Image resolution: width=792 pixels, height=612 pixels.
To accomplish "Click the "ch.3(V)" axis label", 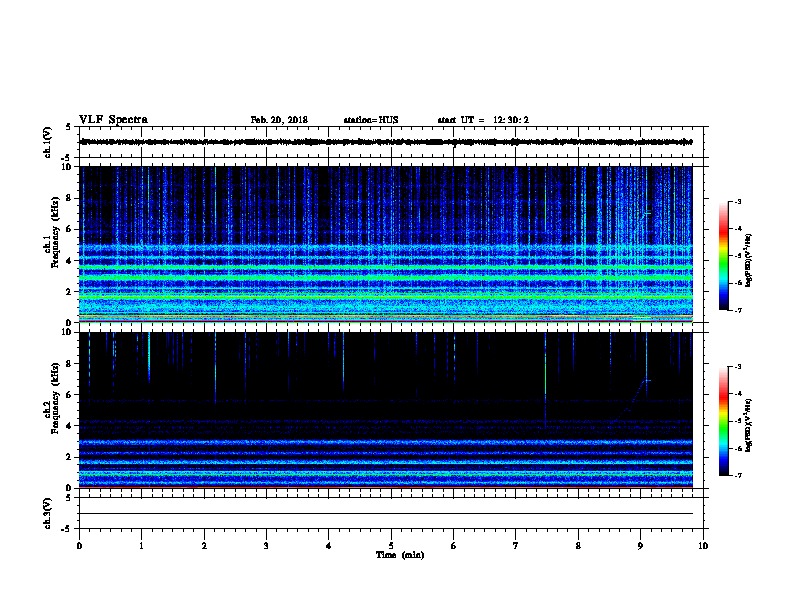I will (48, 513).
